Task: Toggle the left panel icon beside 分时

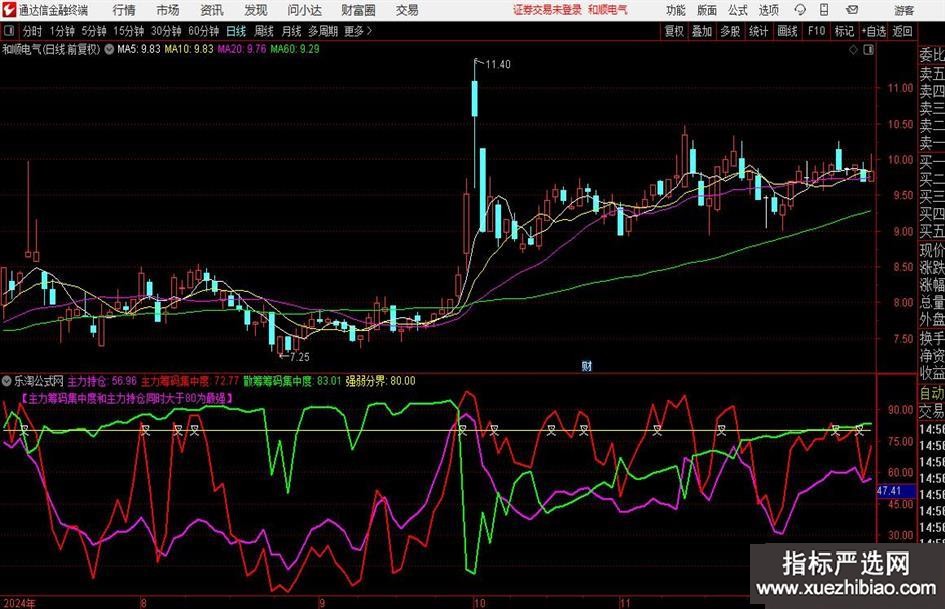Action: click(8, 31)
